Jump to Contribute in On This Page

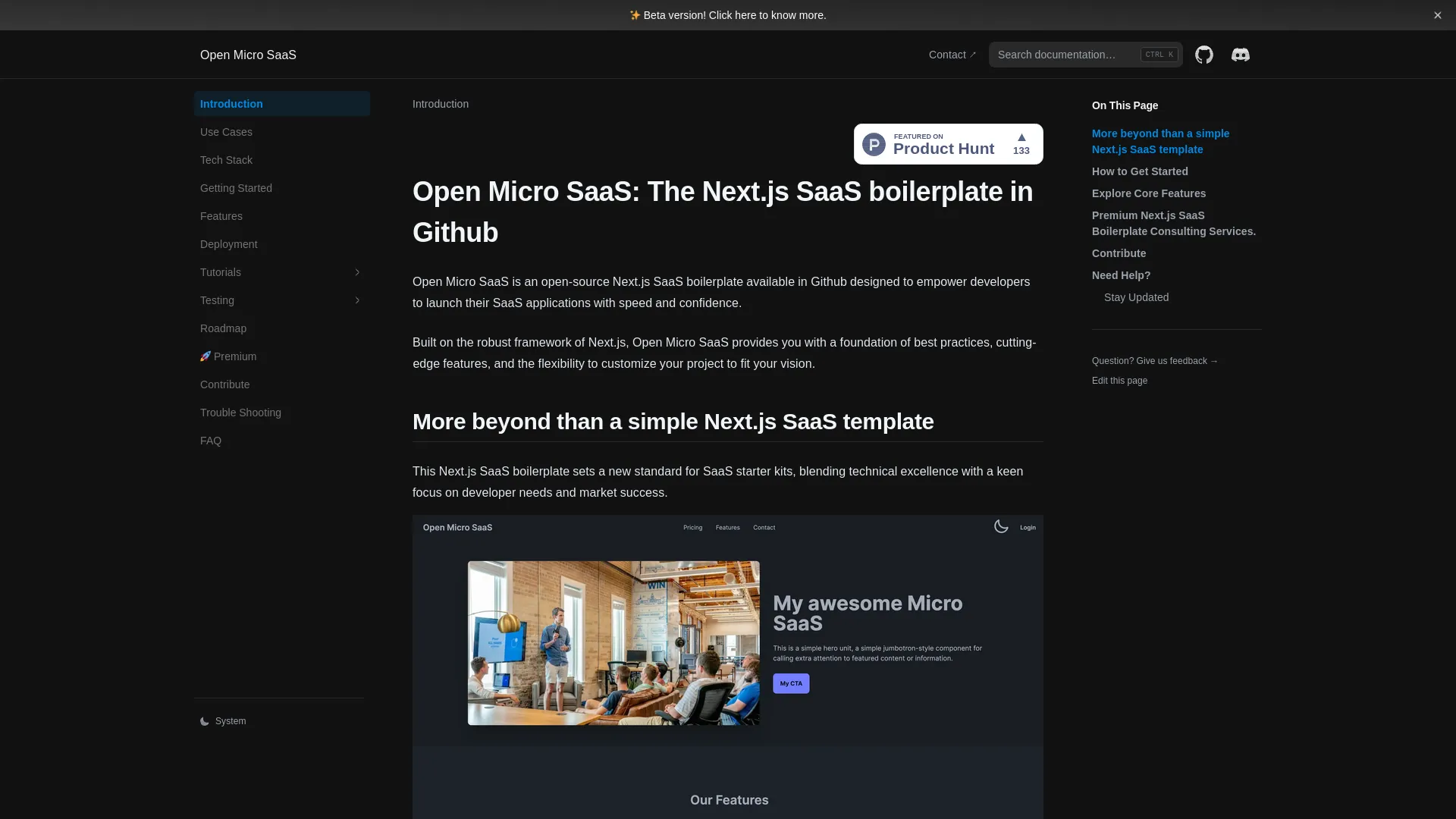pos(1119,253)
